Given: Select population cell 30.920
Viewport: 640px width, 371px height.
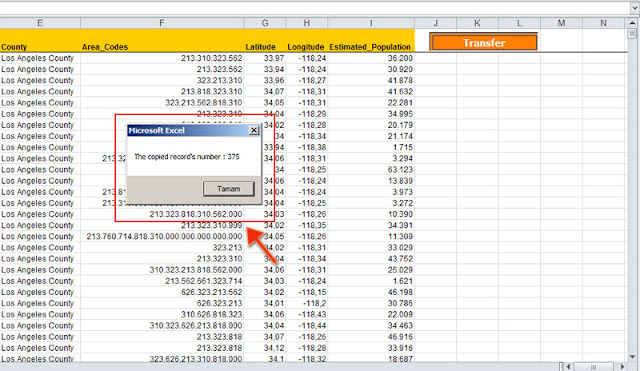Looking at the screenshot, I should click(x=371, y=69).
